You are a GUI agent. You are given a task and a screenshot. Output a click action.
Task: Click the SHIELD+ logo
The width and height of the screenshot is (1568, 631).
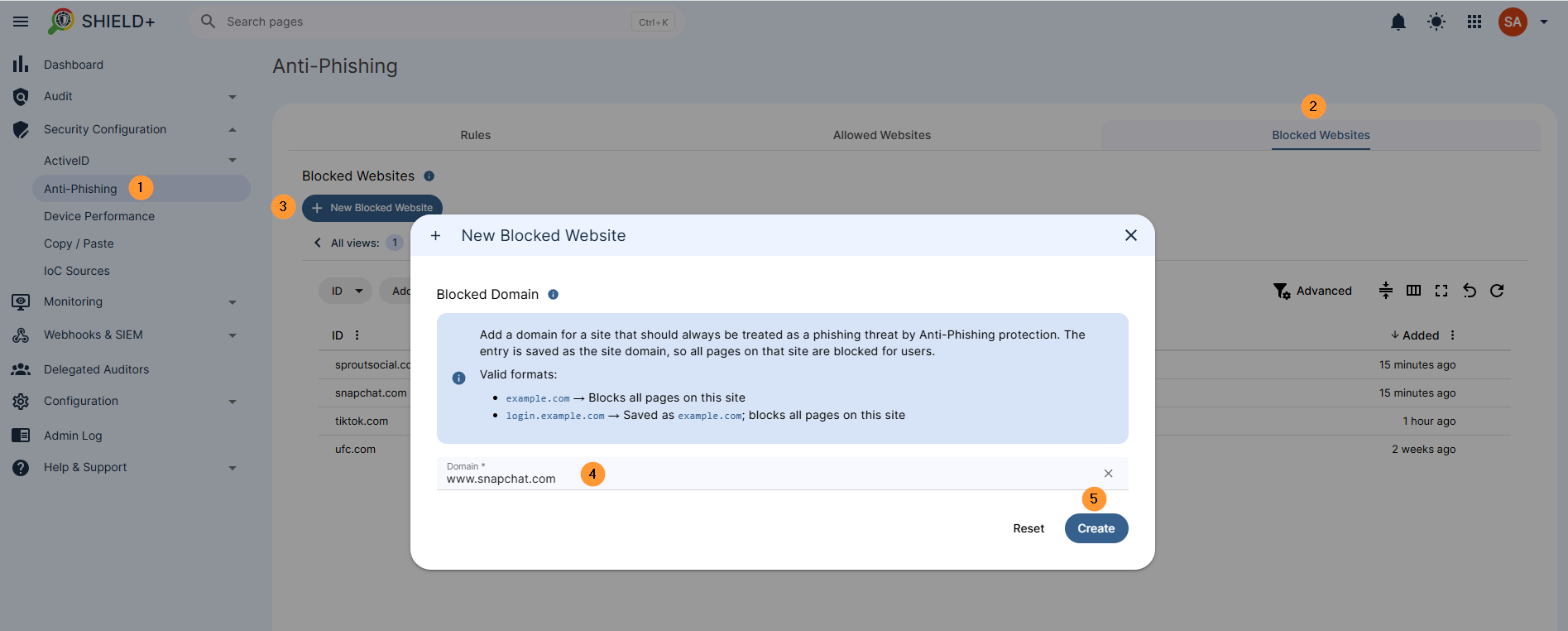point(102,22)
